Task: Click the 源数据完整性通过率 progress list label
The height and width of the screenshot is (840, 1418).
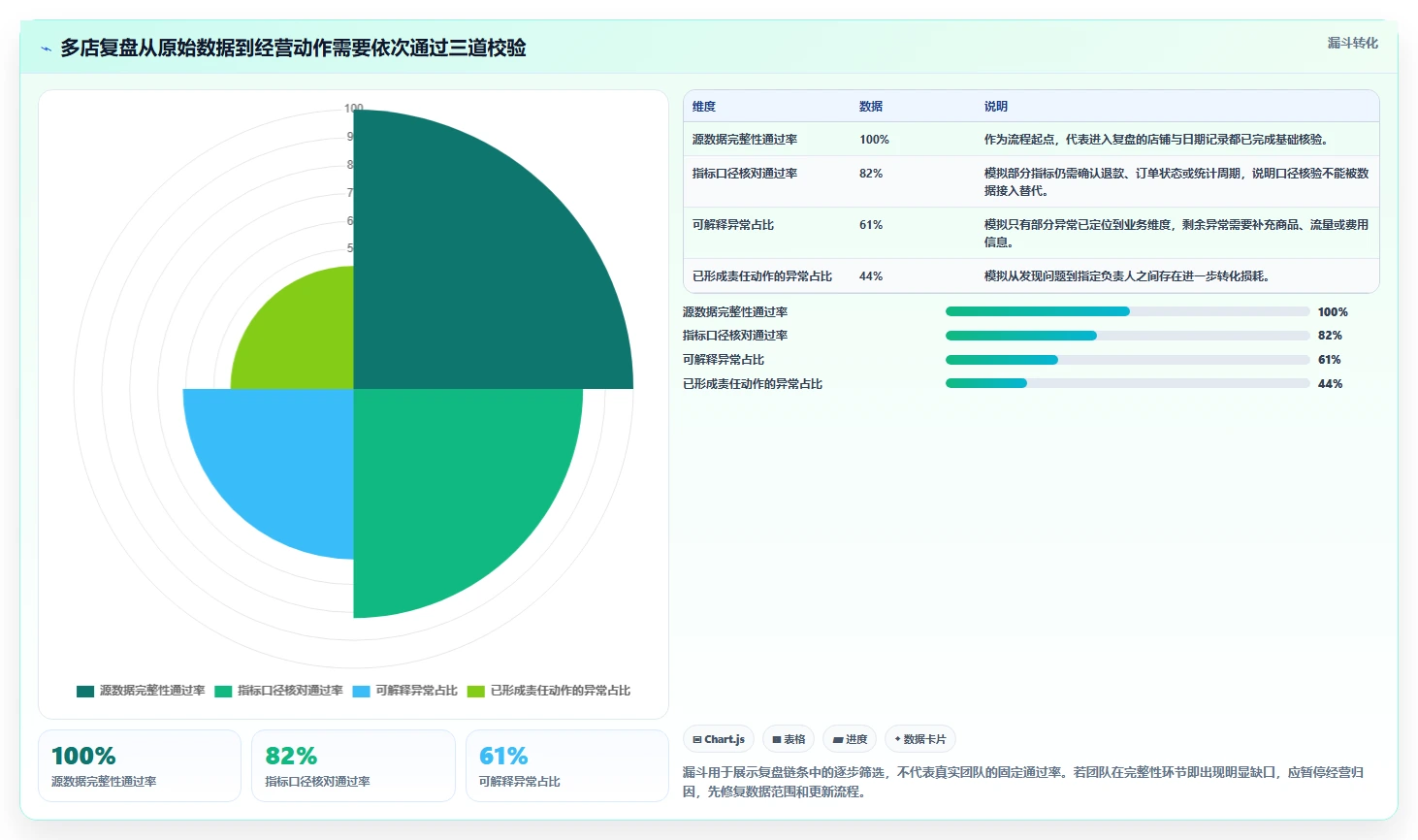Action: point(735,311)
